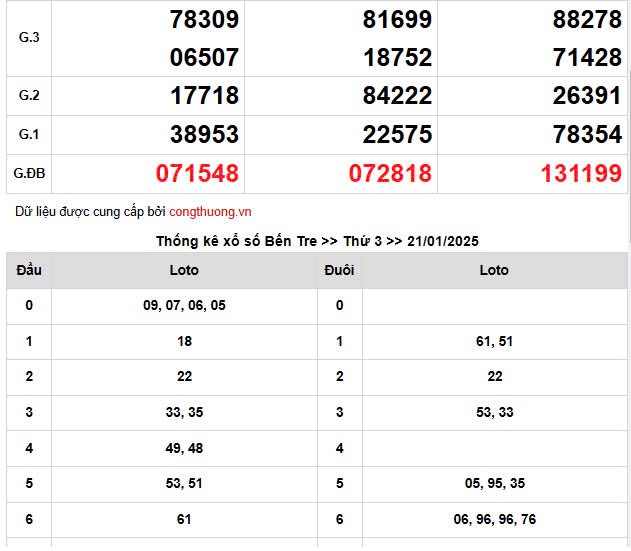Image resolution: width=631 pixels, height=551 pixels.
Task: Open the congthuong.vn source link
Action: pyautogui.click(x=210, y=212)
